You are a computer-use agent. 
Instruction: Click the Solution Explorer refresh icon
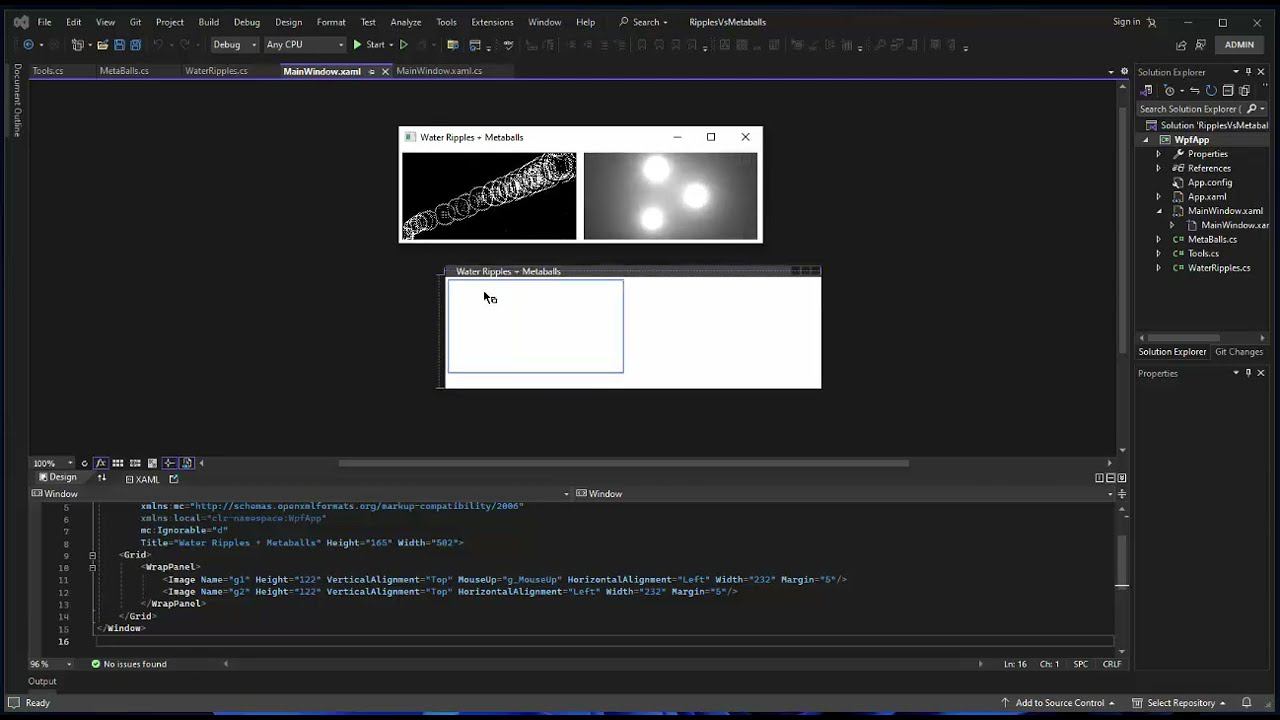[1211, 91]
